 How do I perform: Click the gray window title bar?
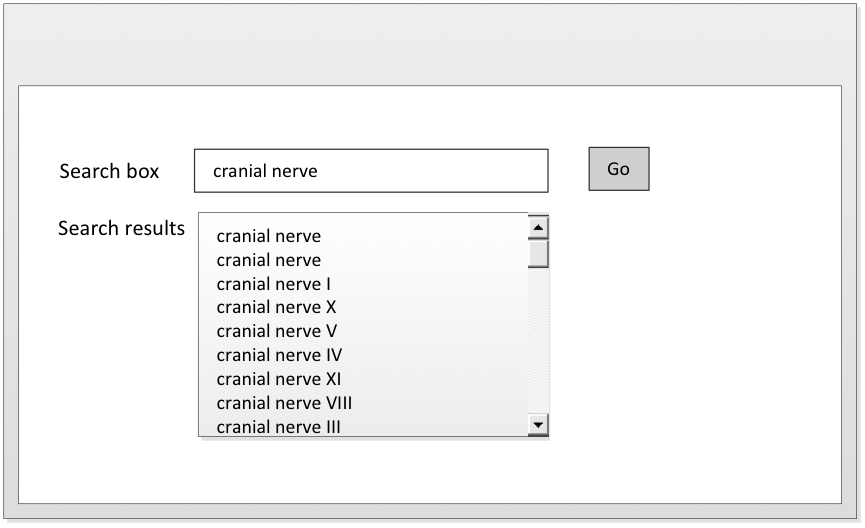(x=432, y=40)
